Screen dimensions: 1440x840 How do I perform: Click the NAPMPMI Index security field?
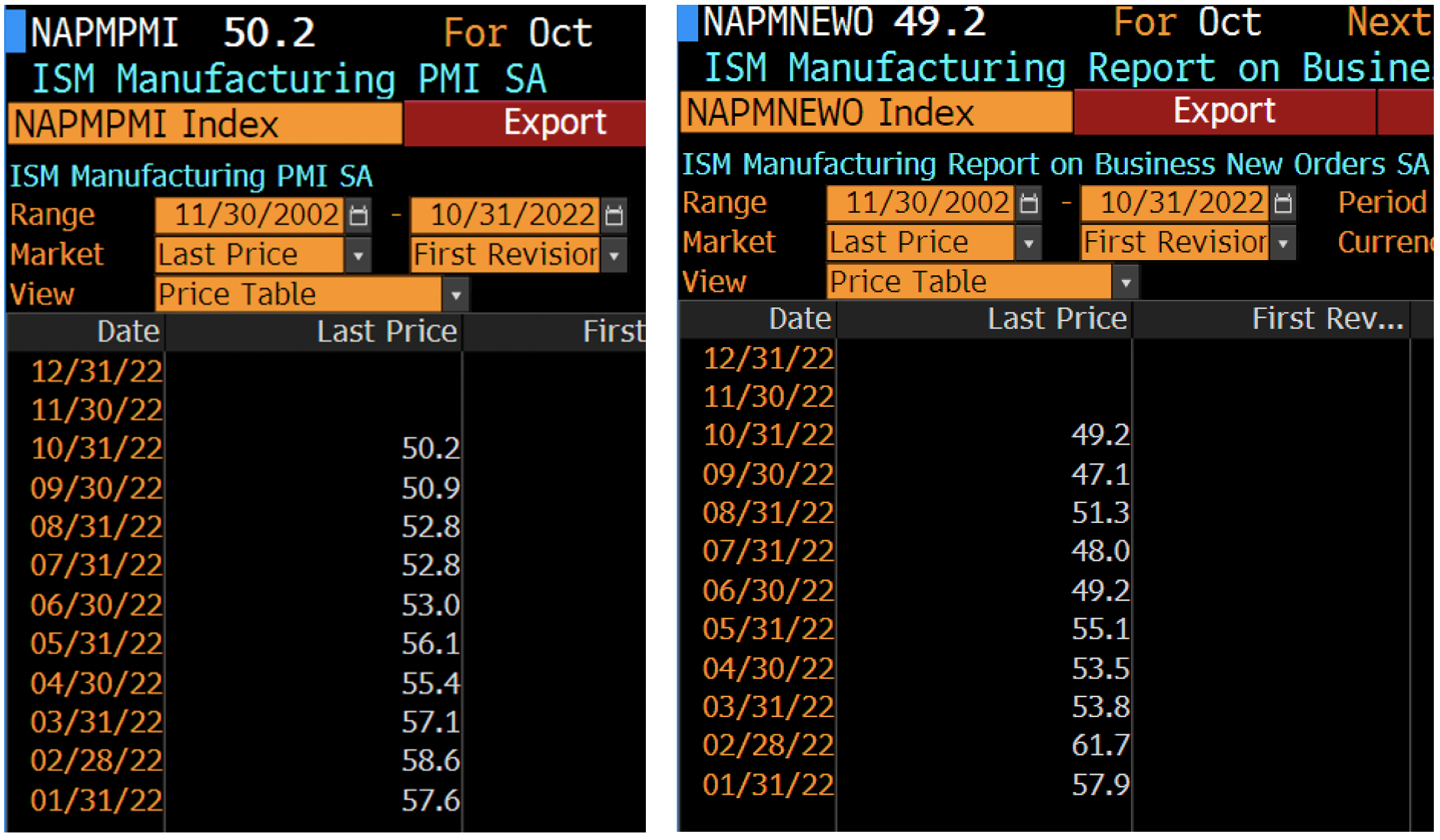click(x=205, y=124)
